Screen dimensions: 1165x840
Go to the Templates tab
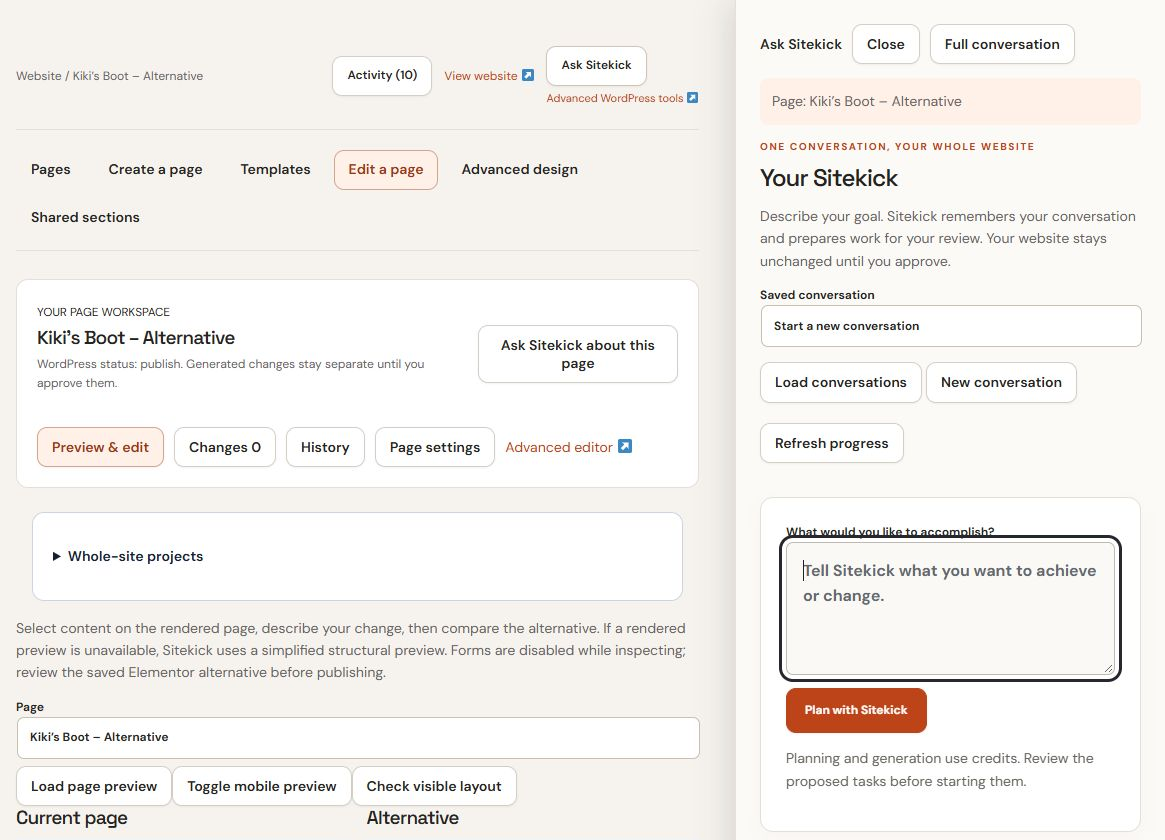click(276, 169)
